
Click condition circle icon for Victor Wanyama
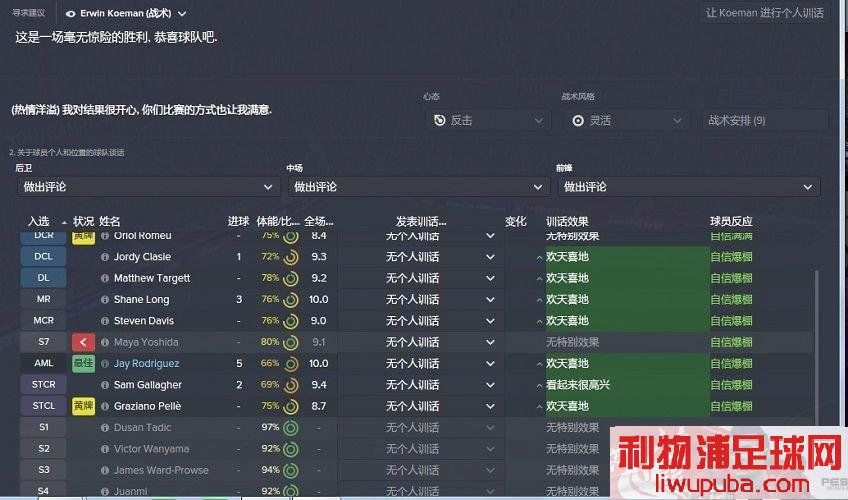coord(291,449)
